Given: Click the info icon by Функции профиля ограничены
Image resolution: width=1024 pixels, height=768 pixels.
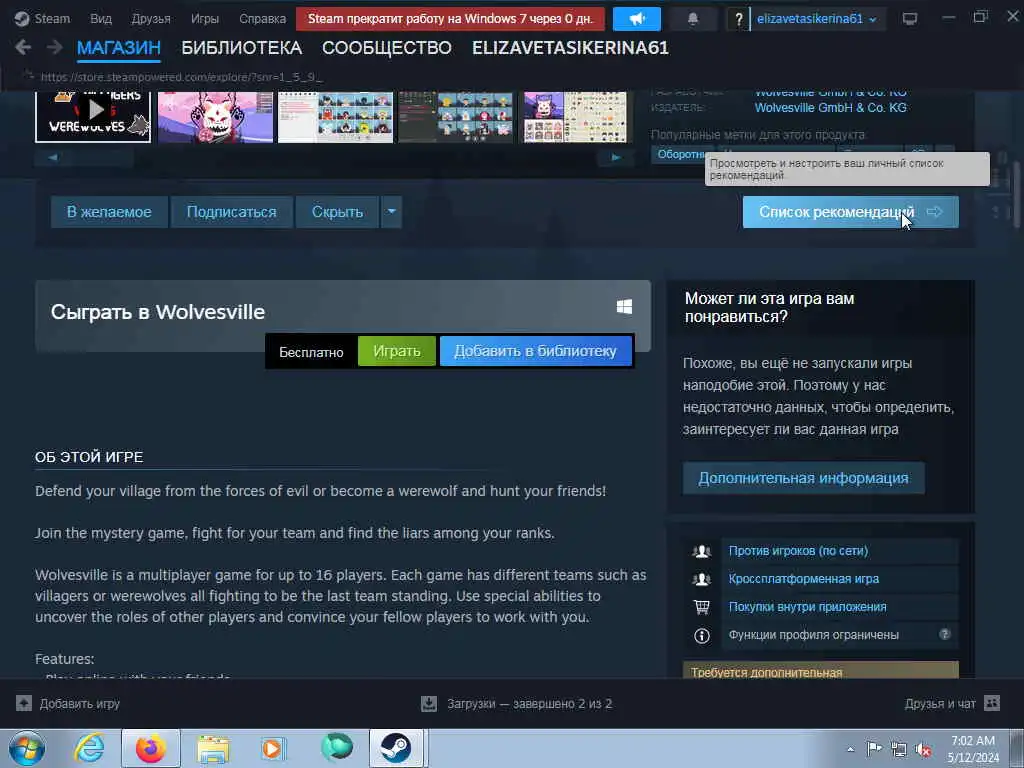Looking at the screenshot, I should click(701, 635).
